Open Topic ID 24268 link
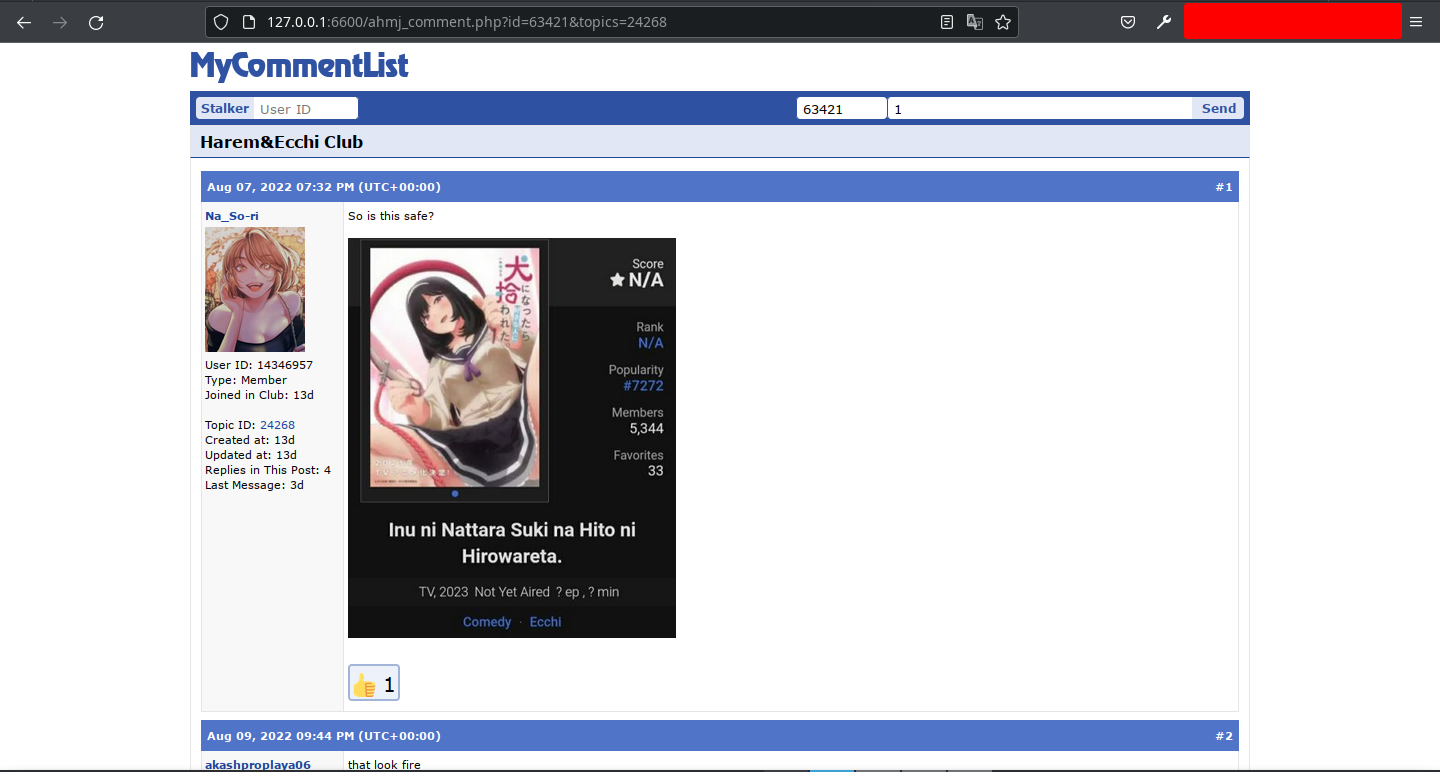Image resolution: width=1440 pixels, height=772 pixels. [x=277, y=425]
